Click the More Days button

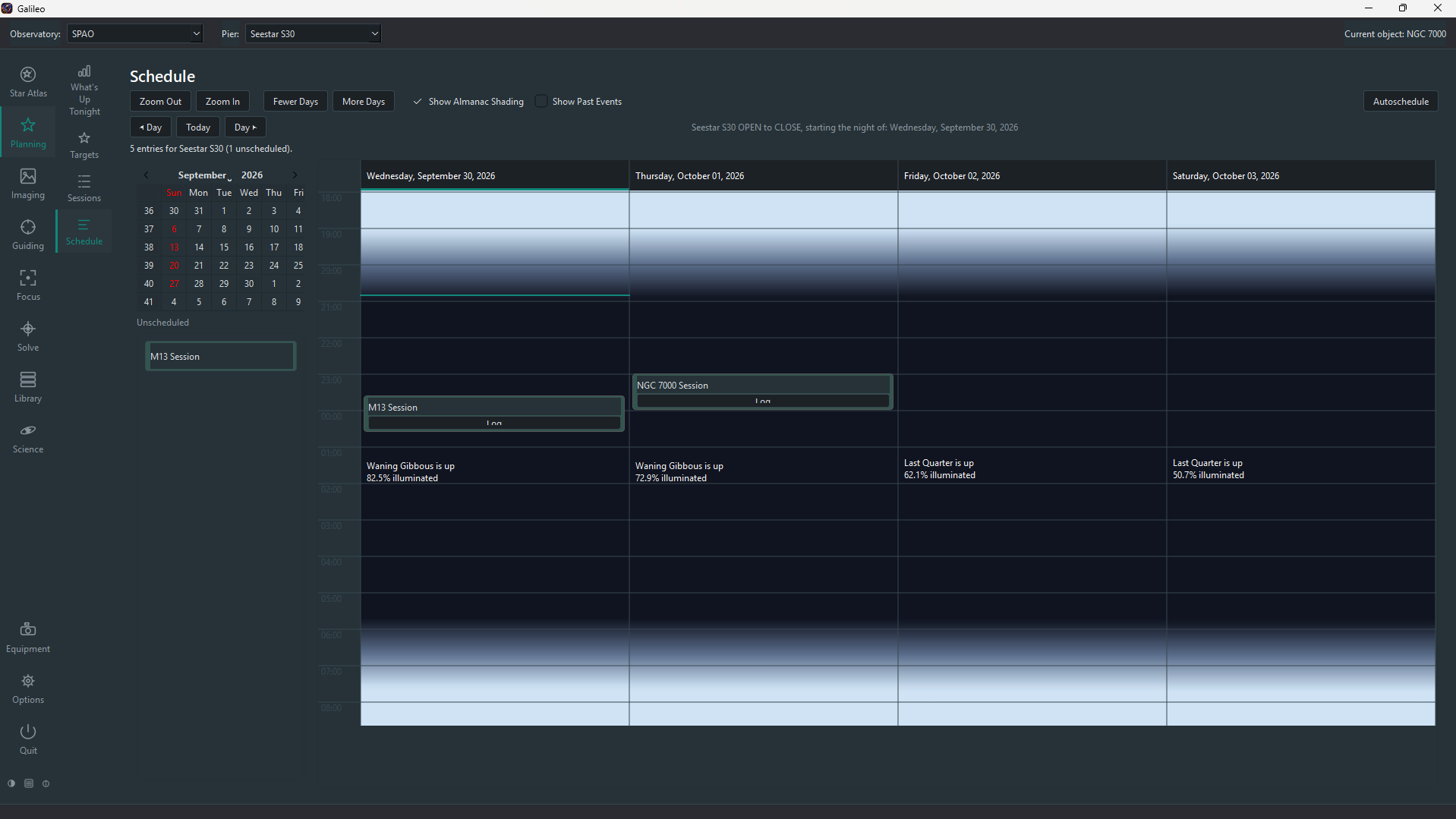[x=363, y=102]
